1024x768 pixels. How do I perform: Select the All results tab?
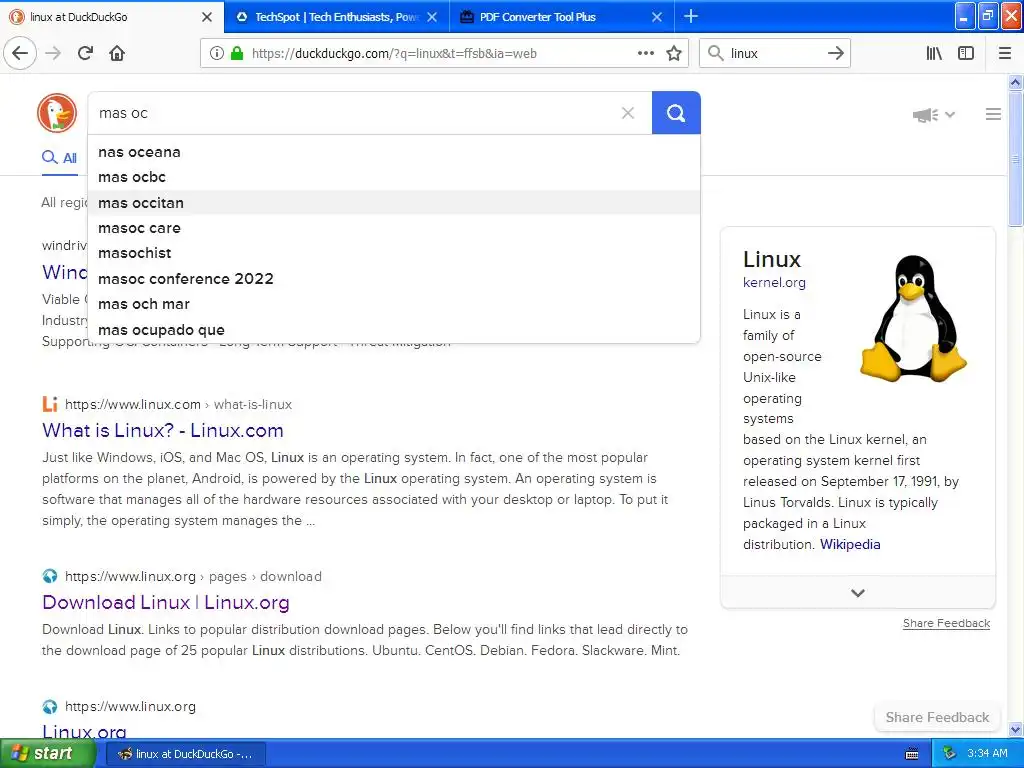[59, 157]
